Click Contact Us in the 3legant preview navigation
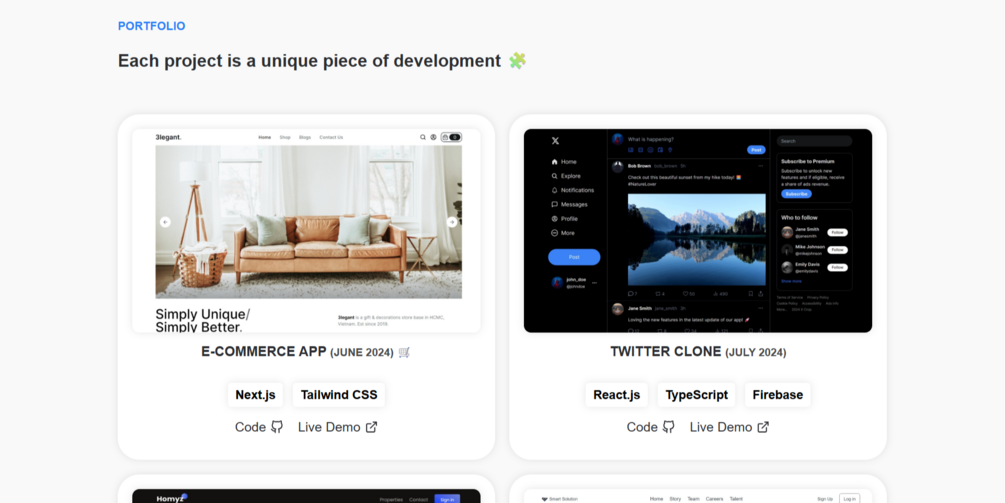 [x=331, y=137]
